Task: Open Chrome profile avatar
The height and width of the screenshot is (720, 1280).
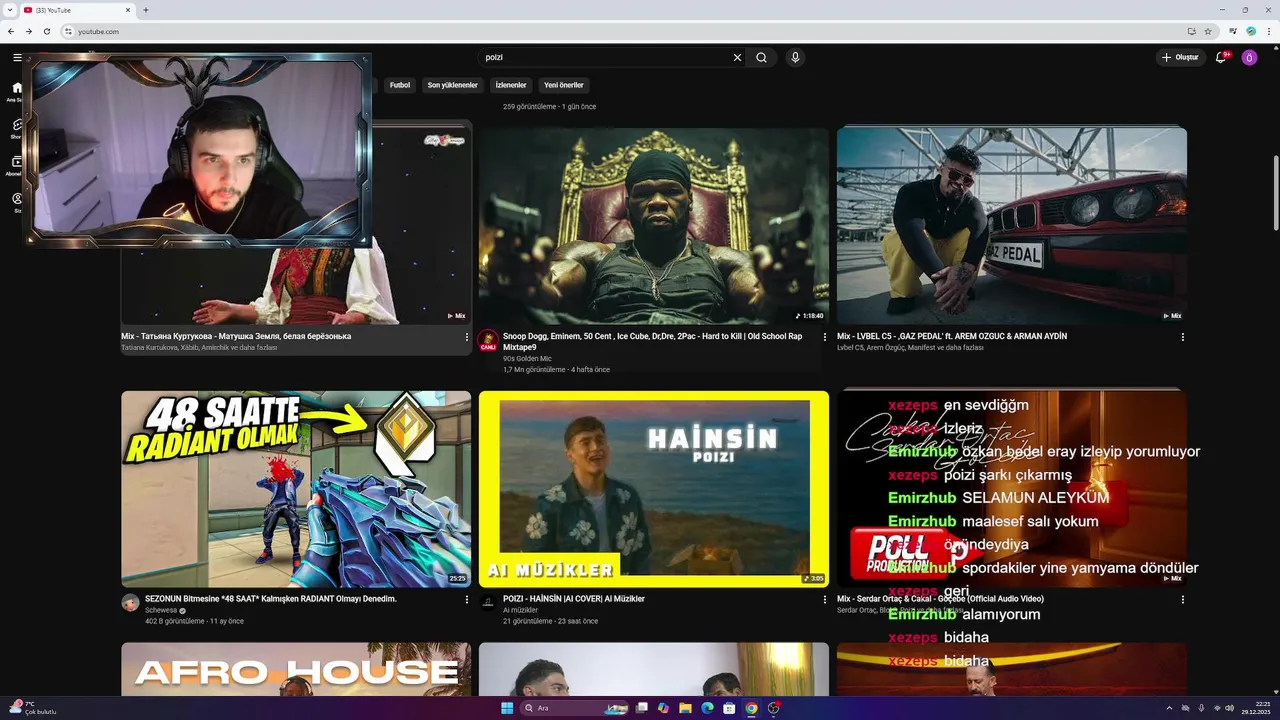Action: click(1251, 31)
